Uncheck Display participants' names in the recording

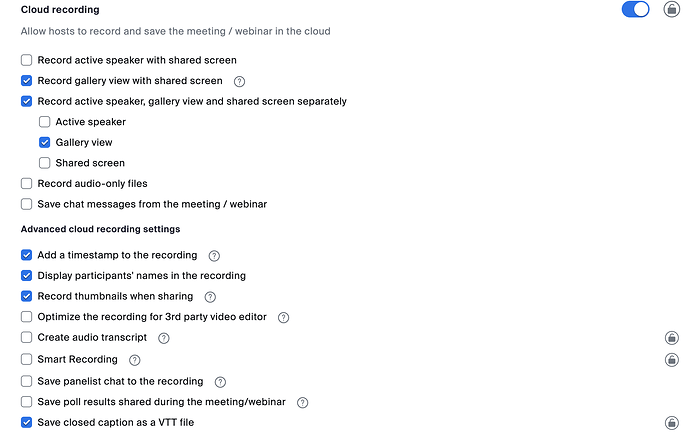27,275
